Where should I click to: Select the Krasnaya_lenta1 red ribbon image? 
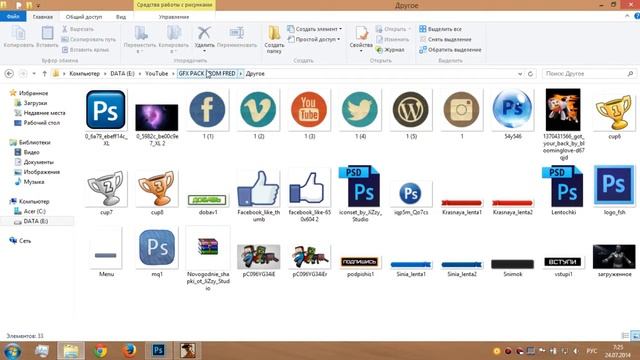coord(462,204)
